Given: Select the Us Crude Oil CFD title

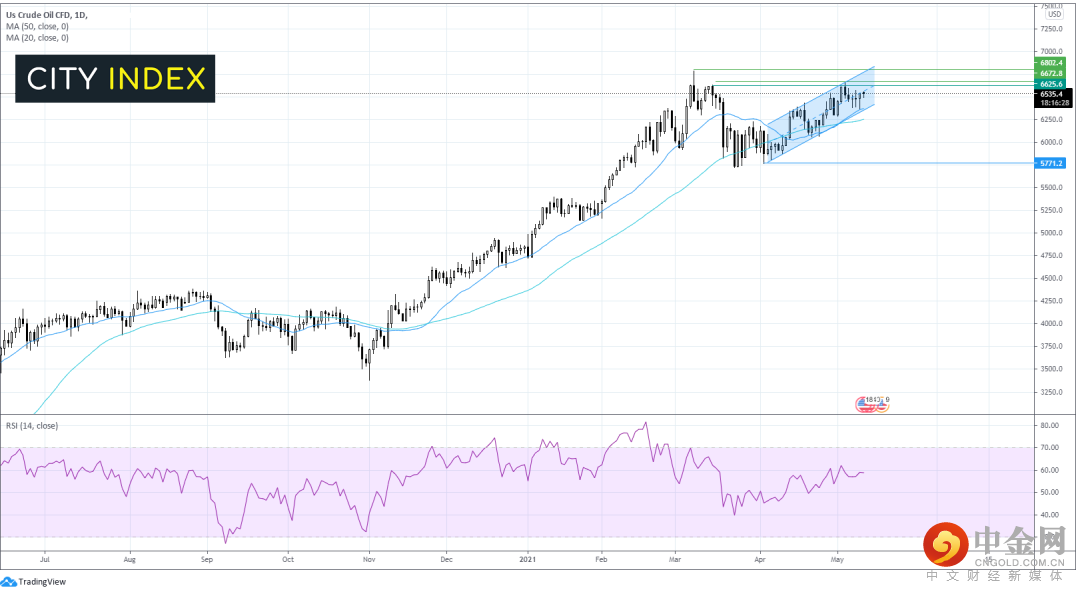Looking at the screenshot, I should (x=47, y=14).
